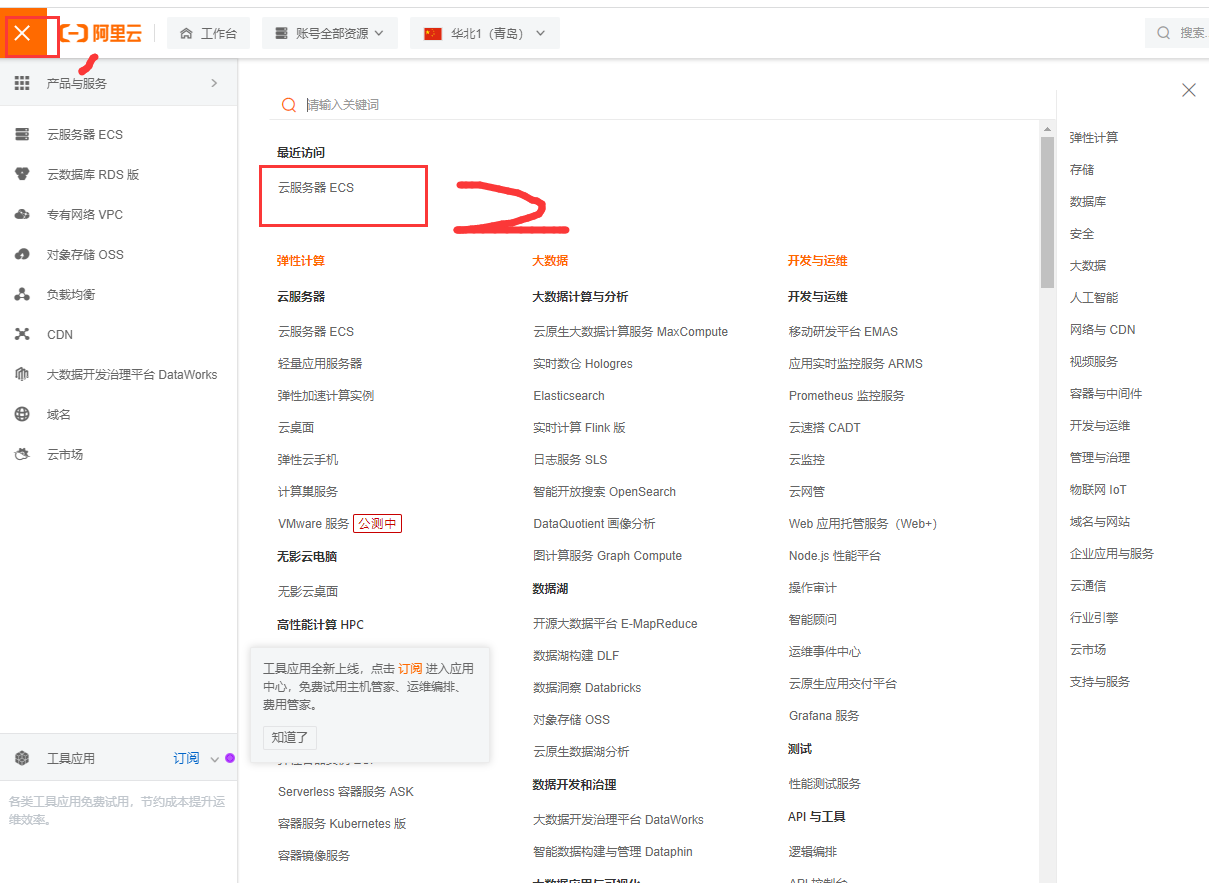Jump to 人工智能 category
This screenshot has height=883, width=1209.
click(x=1094, y=297)
